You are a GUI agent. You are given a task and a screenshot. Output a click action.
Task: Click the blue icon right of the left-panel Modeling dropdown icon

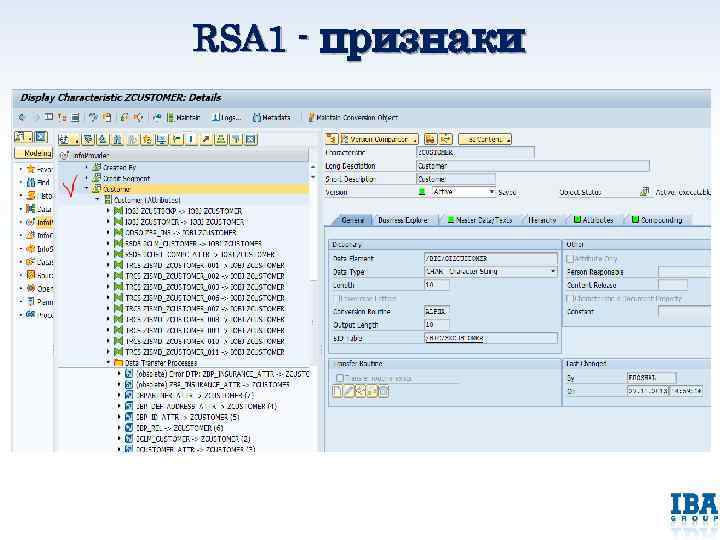point(41,137)
